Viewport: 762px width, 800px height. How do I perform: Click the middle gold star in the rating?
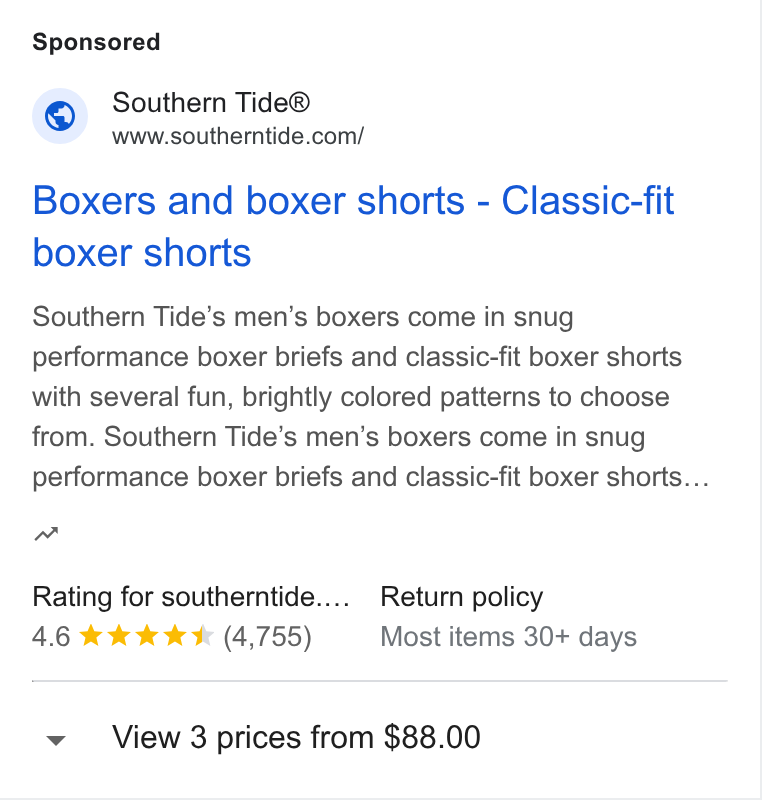(147, 636)
